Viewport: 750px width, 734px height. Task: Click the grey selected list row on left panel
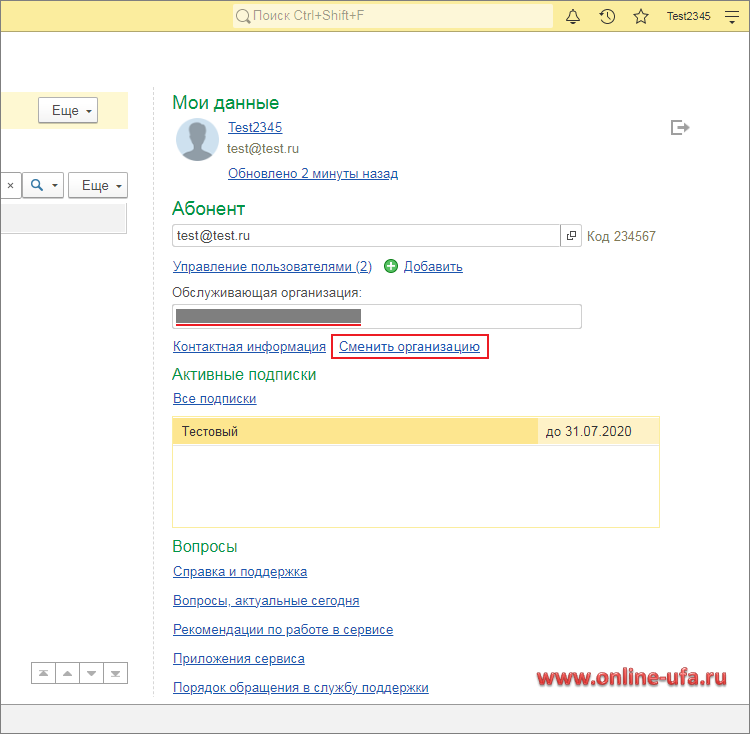point(64,219)
